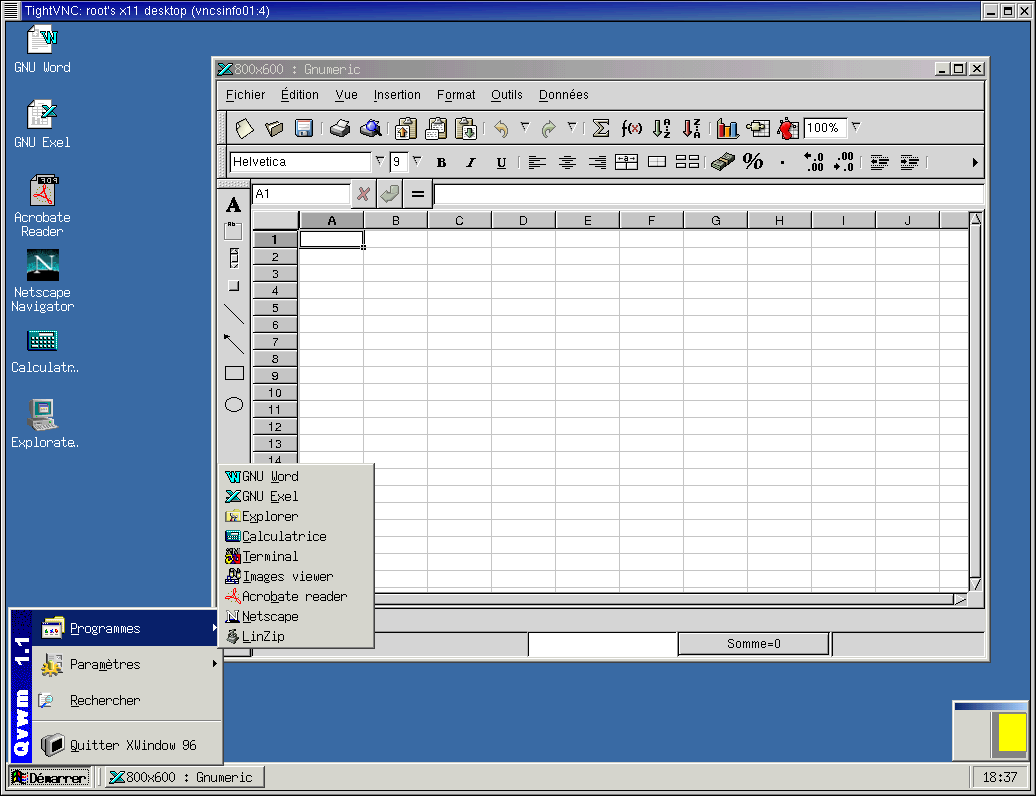This screenshot has width=1036, height=796.
Task: Toggle center text alignment
Action: coord(567,162)
